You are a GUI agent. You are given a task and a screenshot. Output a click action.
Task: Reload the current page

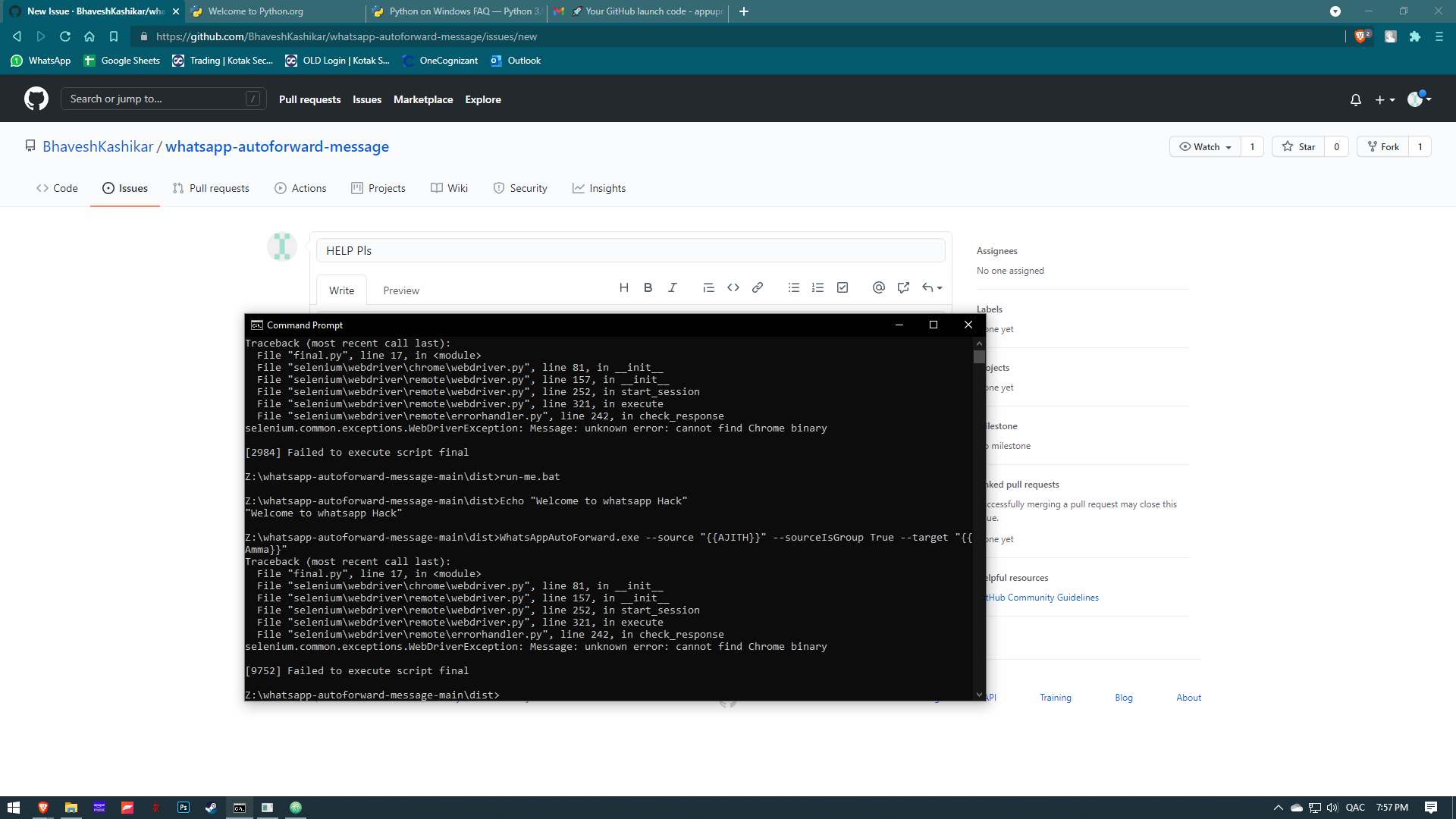coord(65,36)
